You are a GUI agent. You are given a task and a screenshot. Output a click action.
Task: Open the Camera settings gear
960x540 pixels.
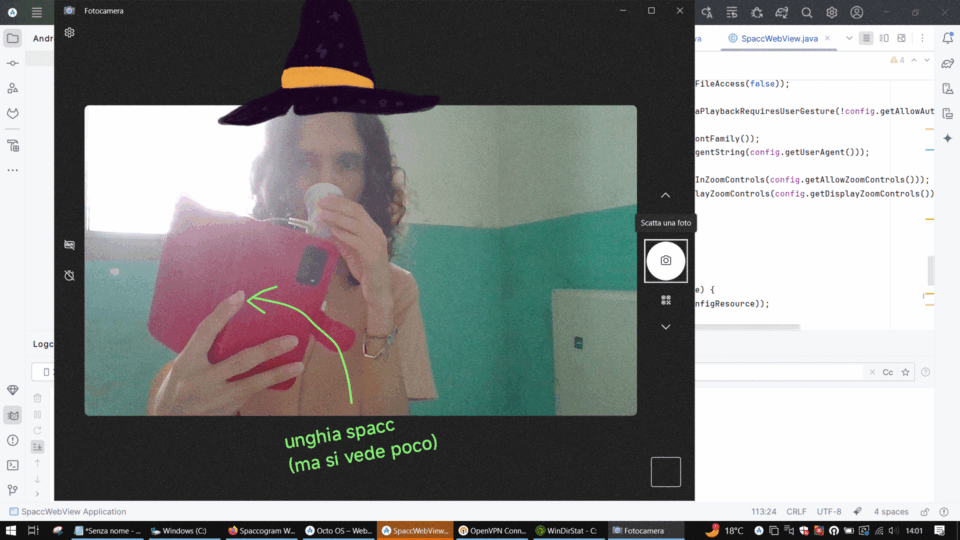(70, 33)
